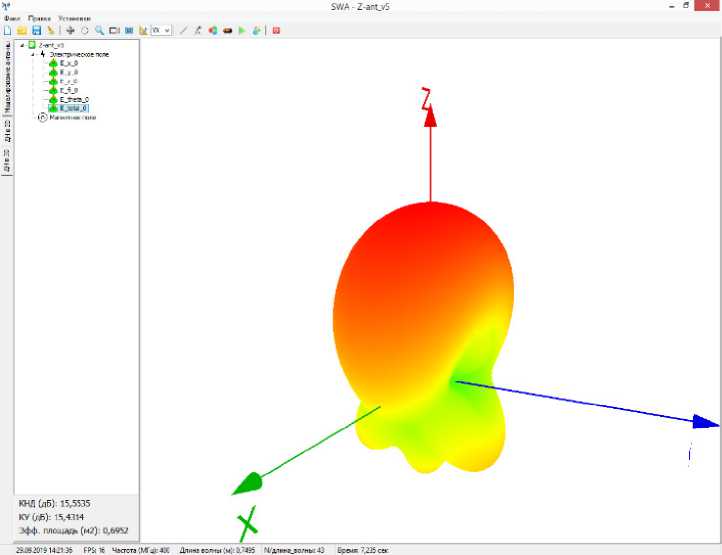Select the E_total_0 tree item

point(74,108)
